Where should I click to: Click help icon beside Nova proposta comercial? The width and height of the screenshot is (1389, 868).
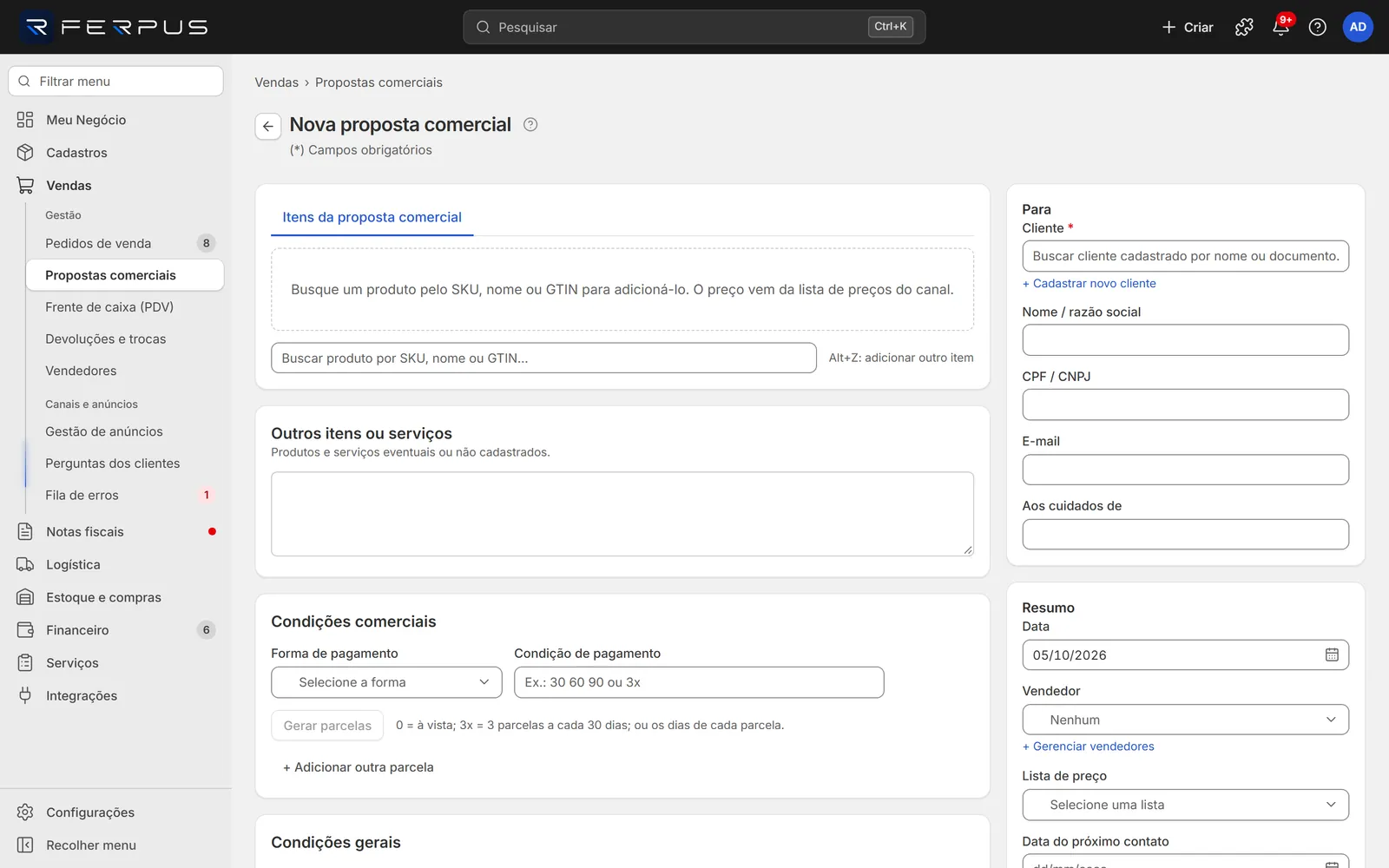pyautogui.click(x=530, y=124)
